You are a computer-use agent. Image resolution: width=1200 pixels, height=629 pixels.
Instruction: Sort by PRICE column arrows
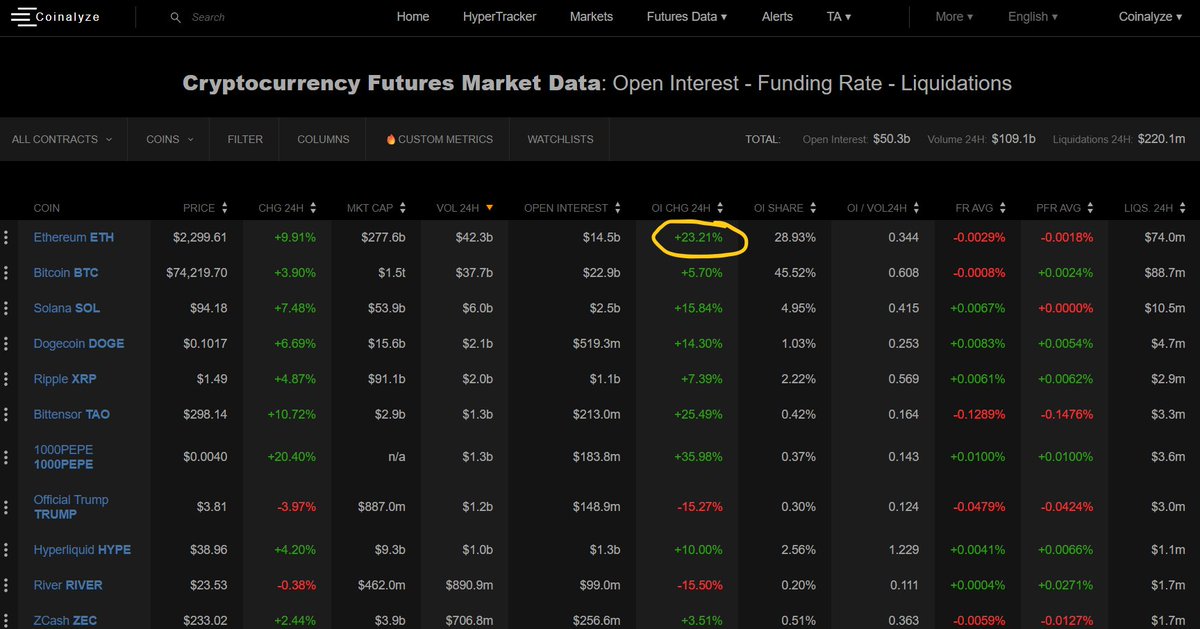click(x=225, y=208)
